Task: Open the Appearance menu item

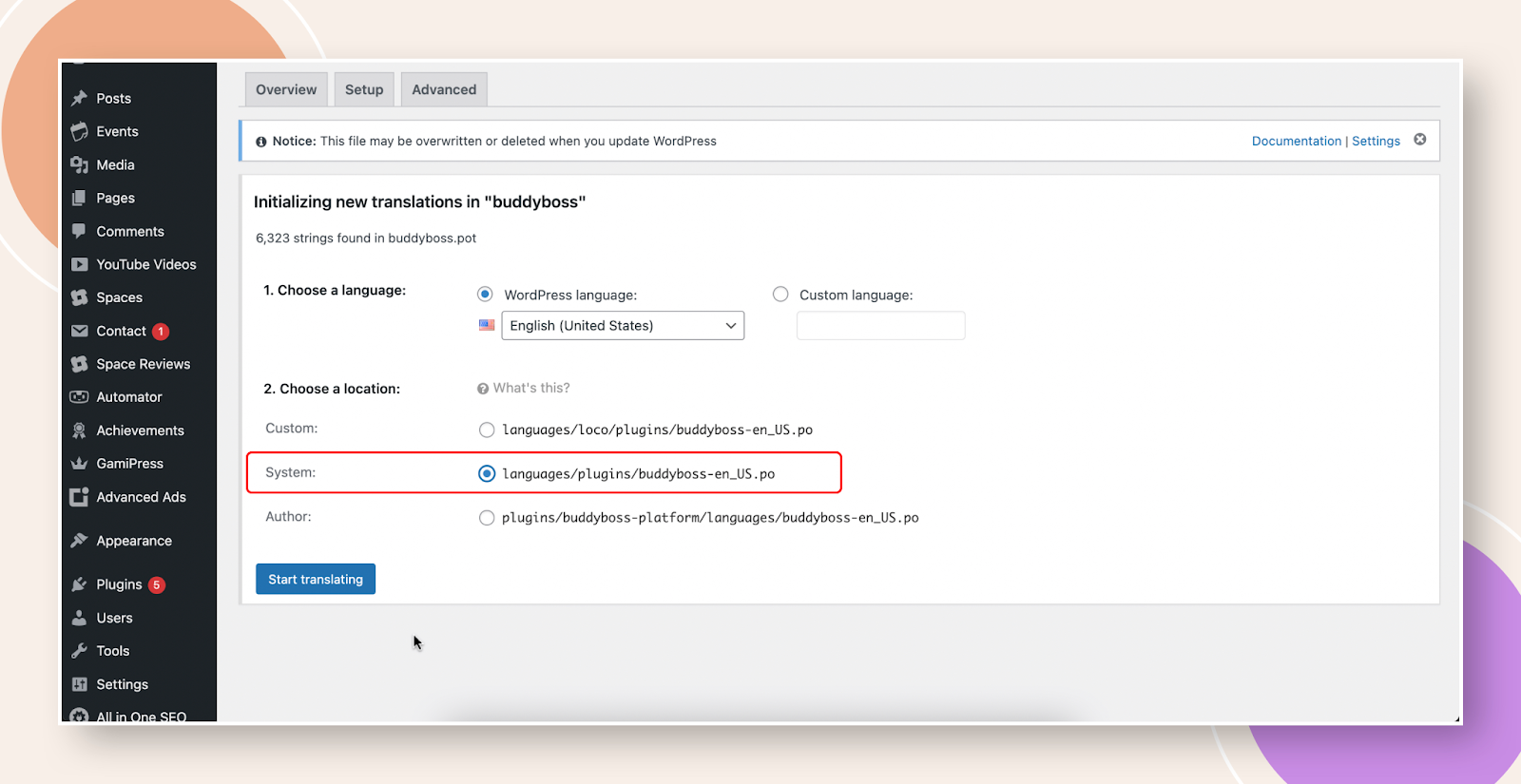Action: click(134, 542)
